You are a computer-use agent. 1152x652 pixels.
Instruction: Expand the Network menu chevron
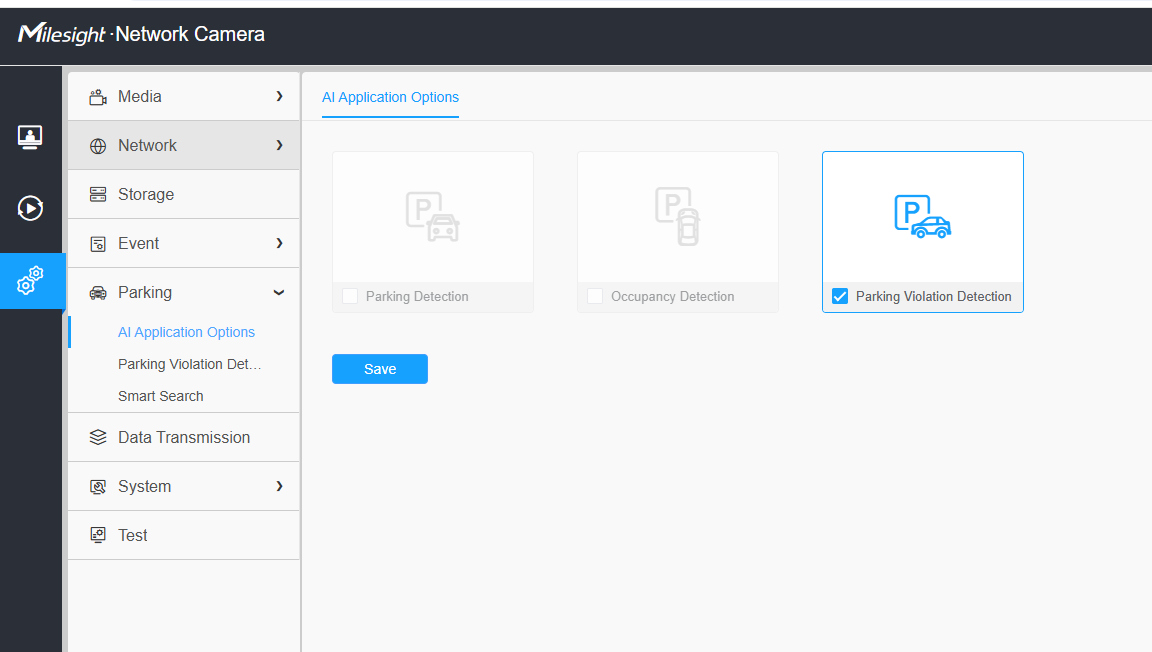279,146
